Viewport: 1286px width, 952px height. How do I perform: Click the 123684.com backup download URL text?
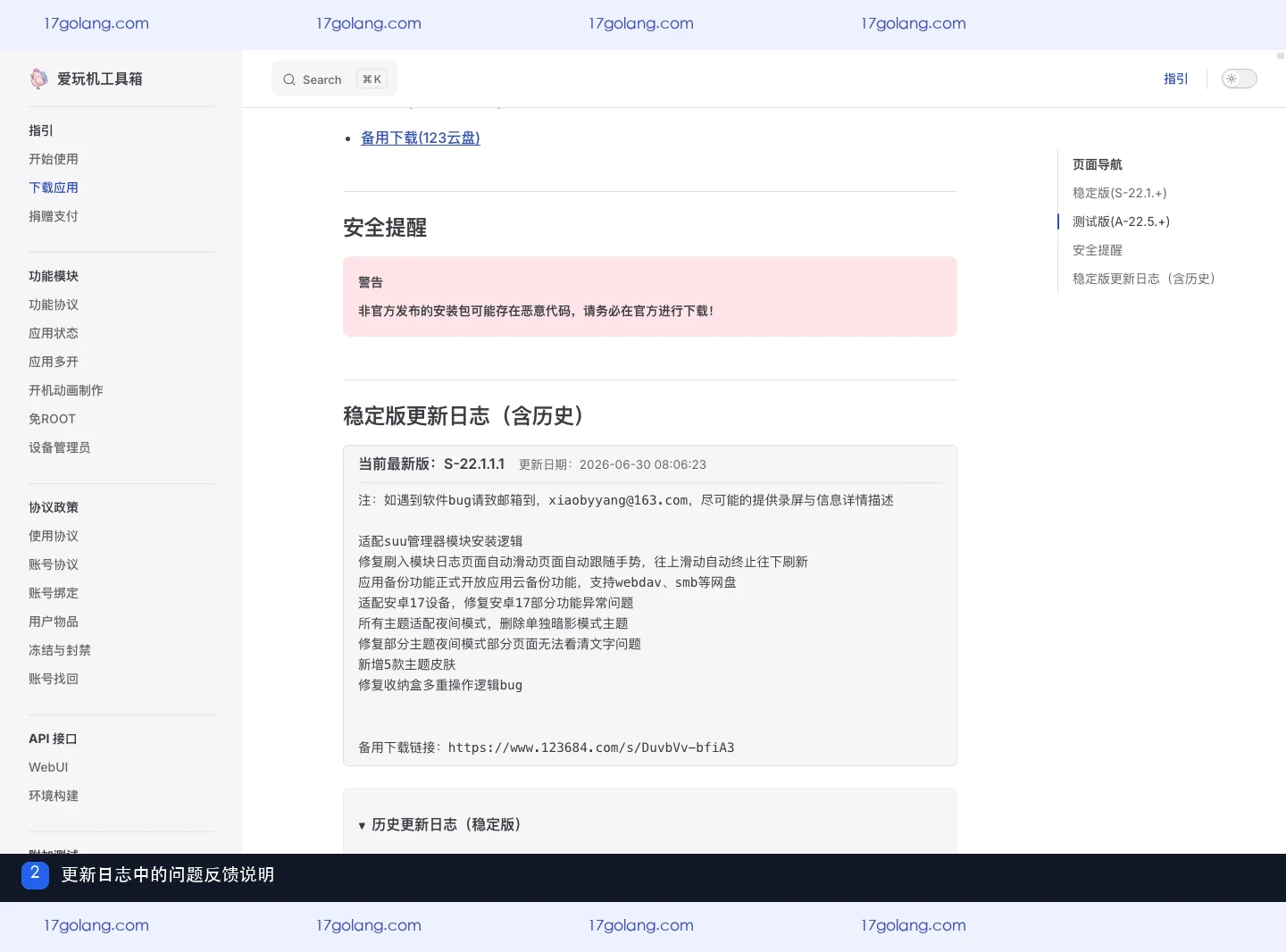click(x=591, y=747)
